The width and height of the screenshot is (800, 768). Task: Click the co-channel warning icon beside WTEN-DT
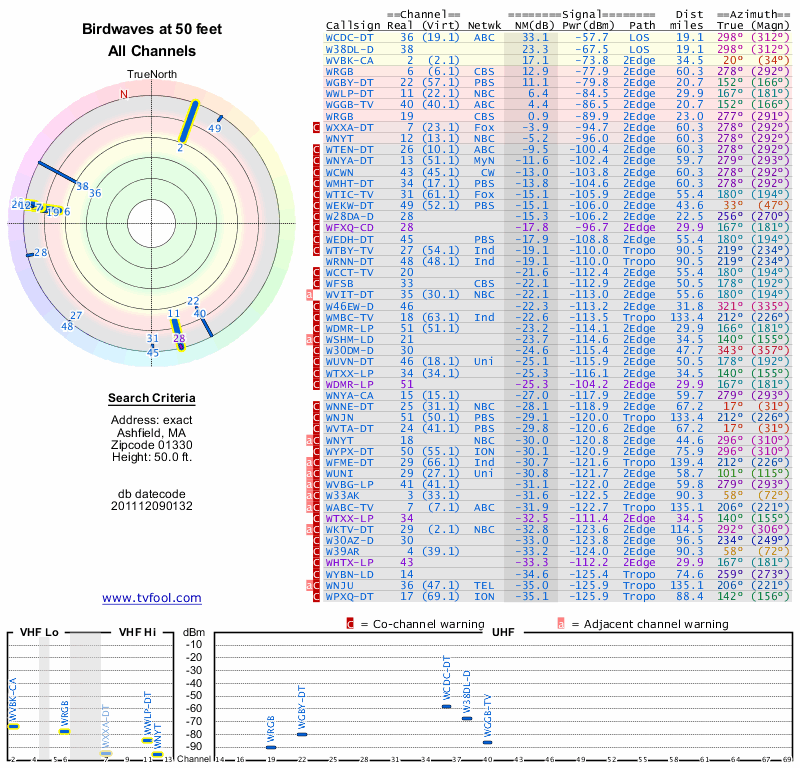point(317,148)
